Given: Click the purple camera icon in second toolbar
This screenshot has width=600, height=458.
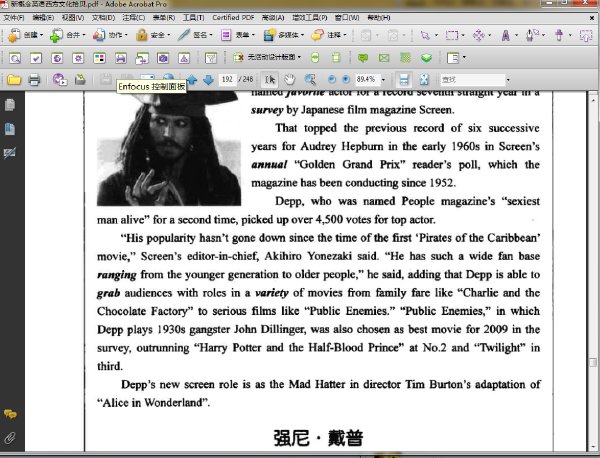Looking at the screenshot, I should click(x=163, y=58).
